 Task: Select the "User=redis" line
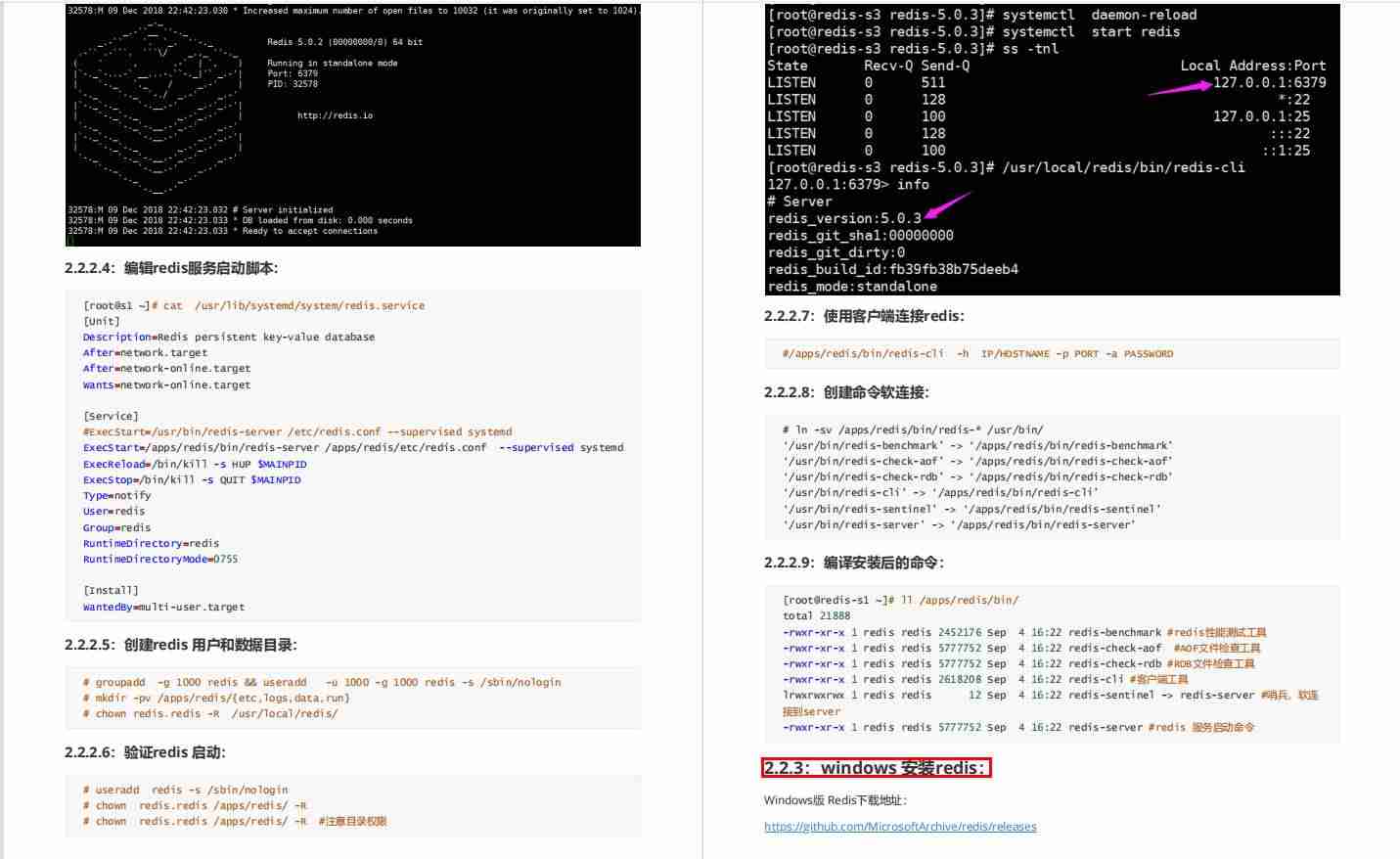(x=113, y=511)
